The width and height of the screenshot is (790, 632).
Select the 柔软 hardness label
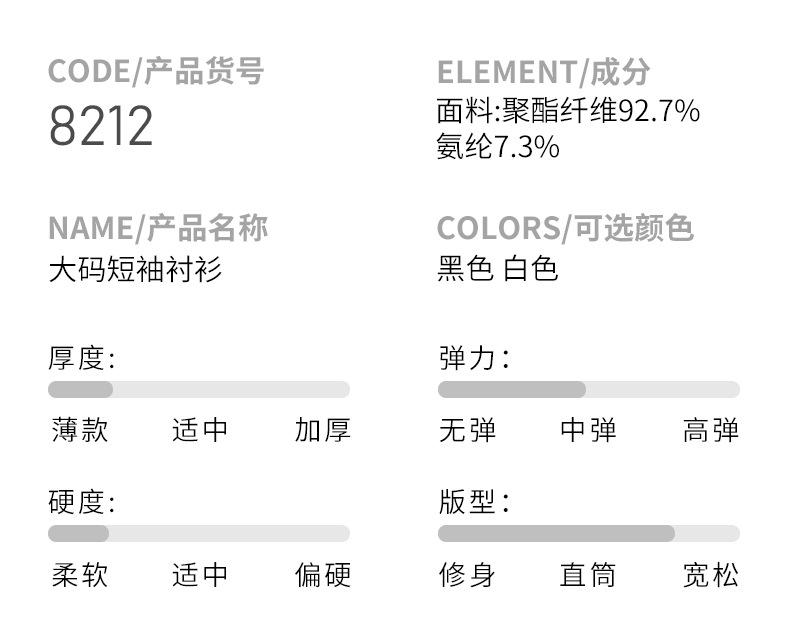click(80, 575)
